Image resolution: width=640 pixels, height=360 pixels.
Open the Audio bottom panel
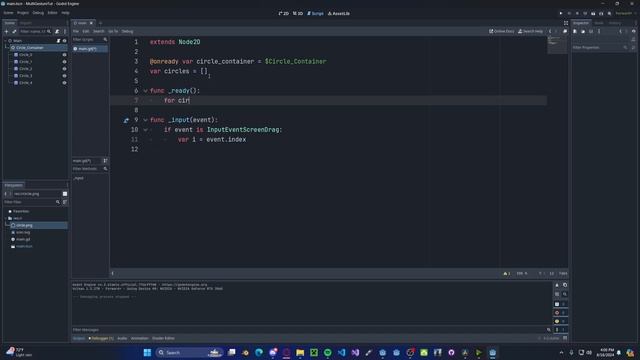[122, 338]
